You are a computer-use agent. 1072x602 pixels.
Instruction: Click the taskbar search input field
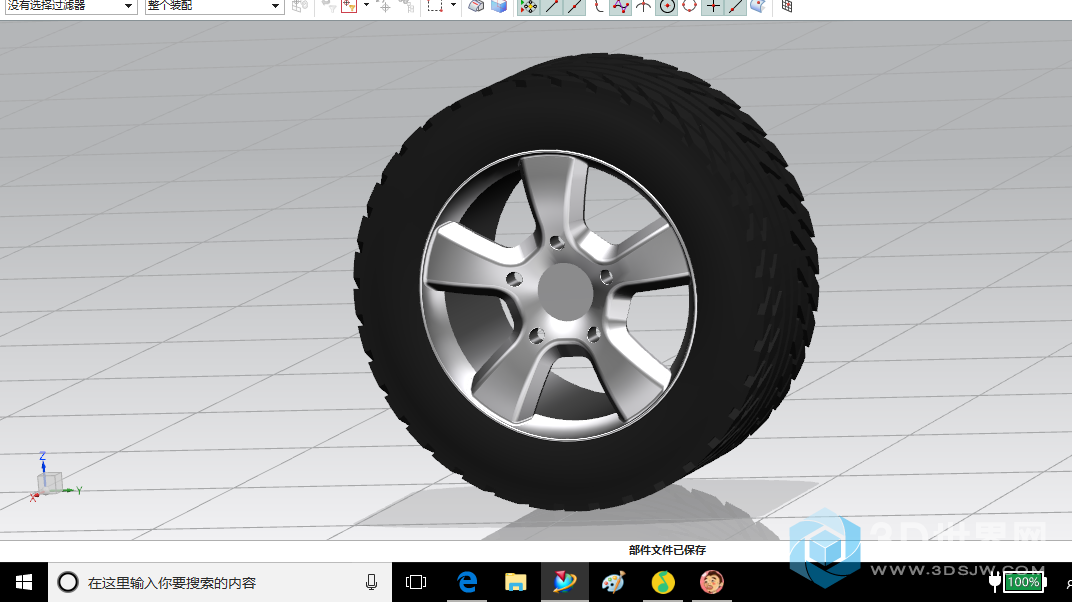pyautogui.click(x=220, y=582)
